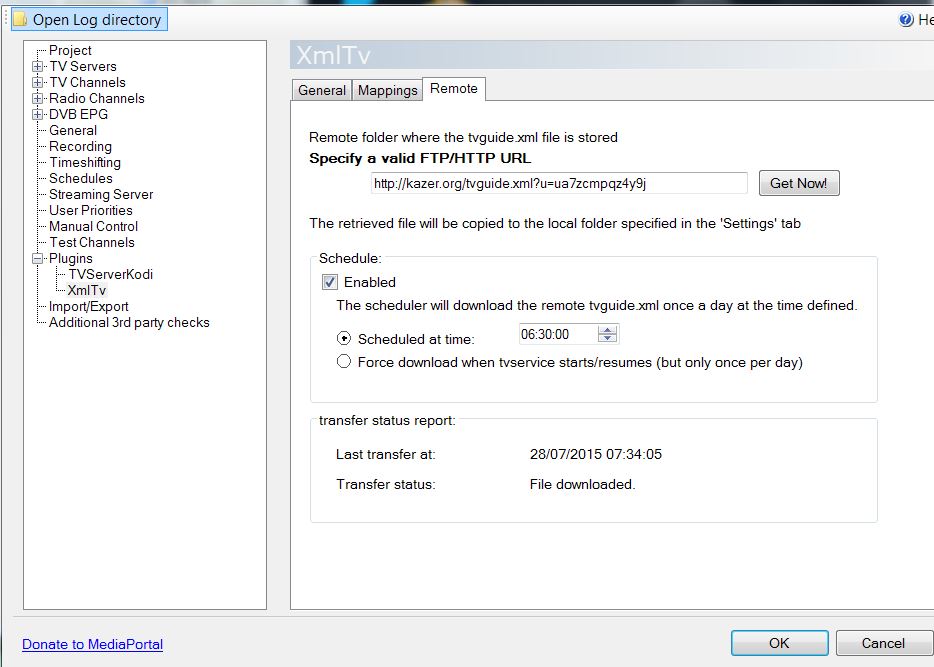The height and width of the screenshot is (667, 934).
Task: Click the Open Log directory folder icon
Action: pos(20,20)
